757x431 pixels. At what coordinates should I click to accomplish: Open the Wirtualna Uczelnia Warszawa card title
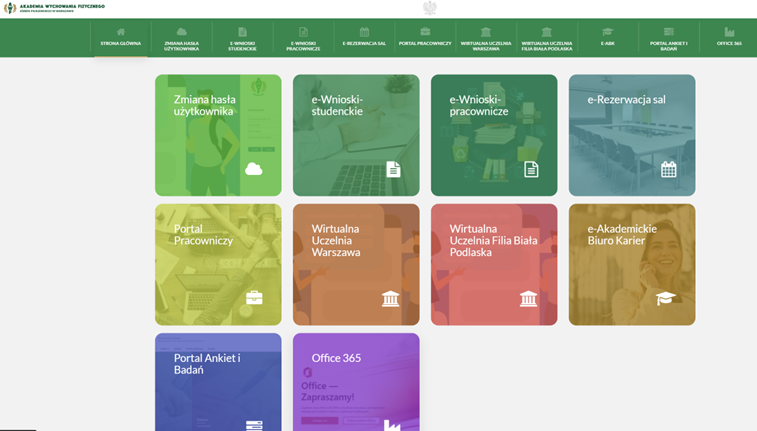[336, 240]
